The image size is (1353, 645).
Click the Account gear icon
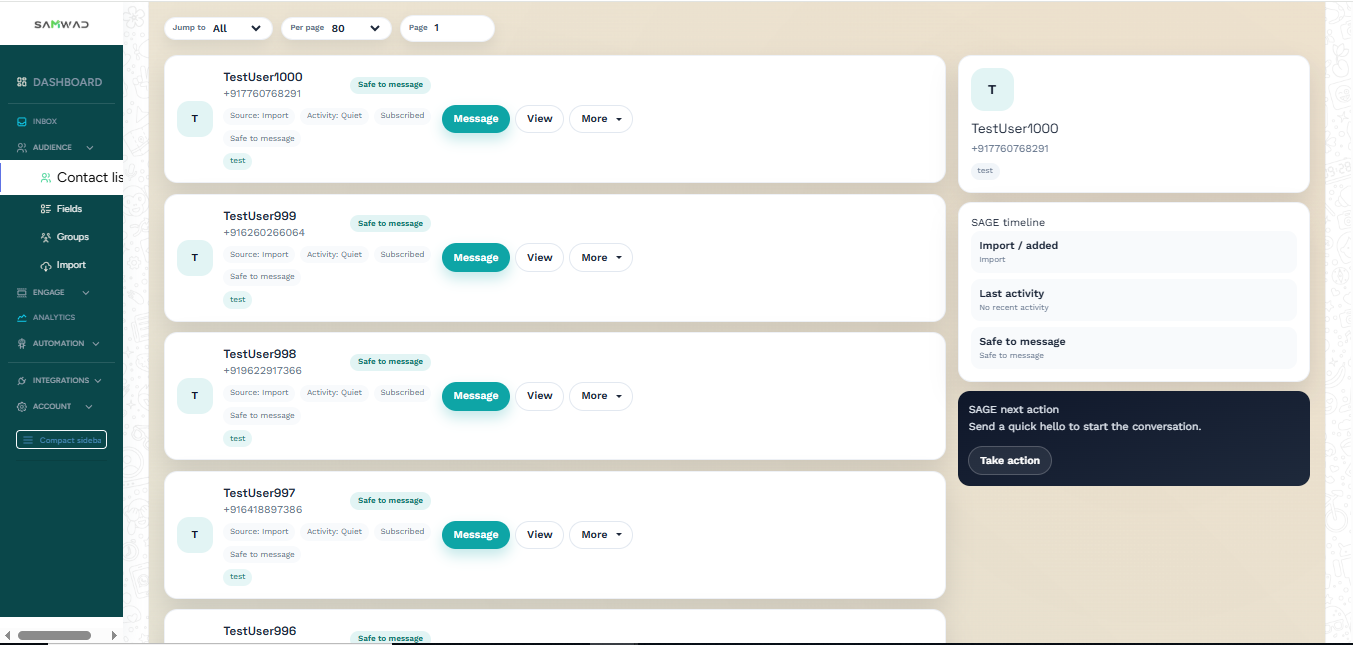click(x=22, y=407)
